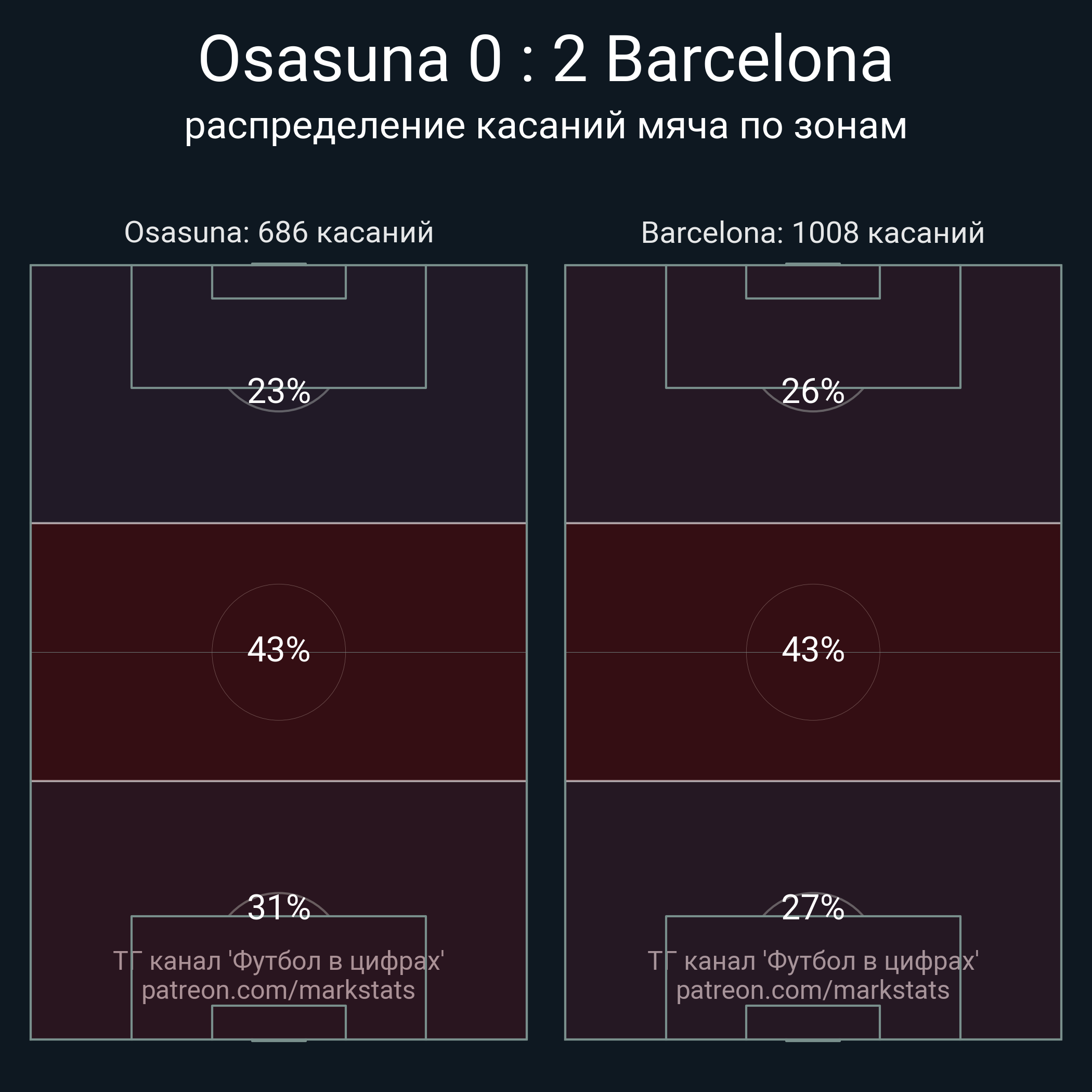Select the 'Barcelona: 1008 касаний' heading

click(813, 232)
